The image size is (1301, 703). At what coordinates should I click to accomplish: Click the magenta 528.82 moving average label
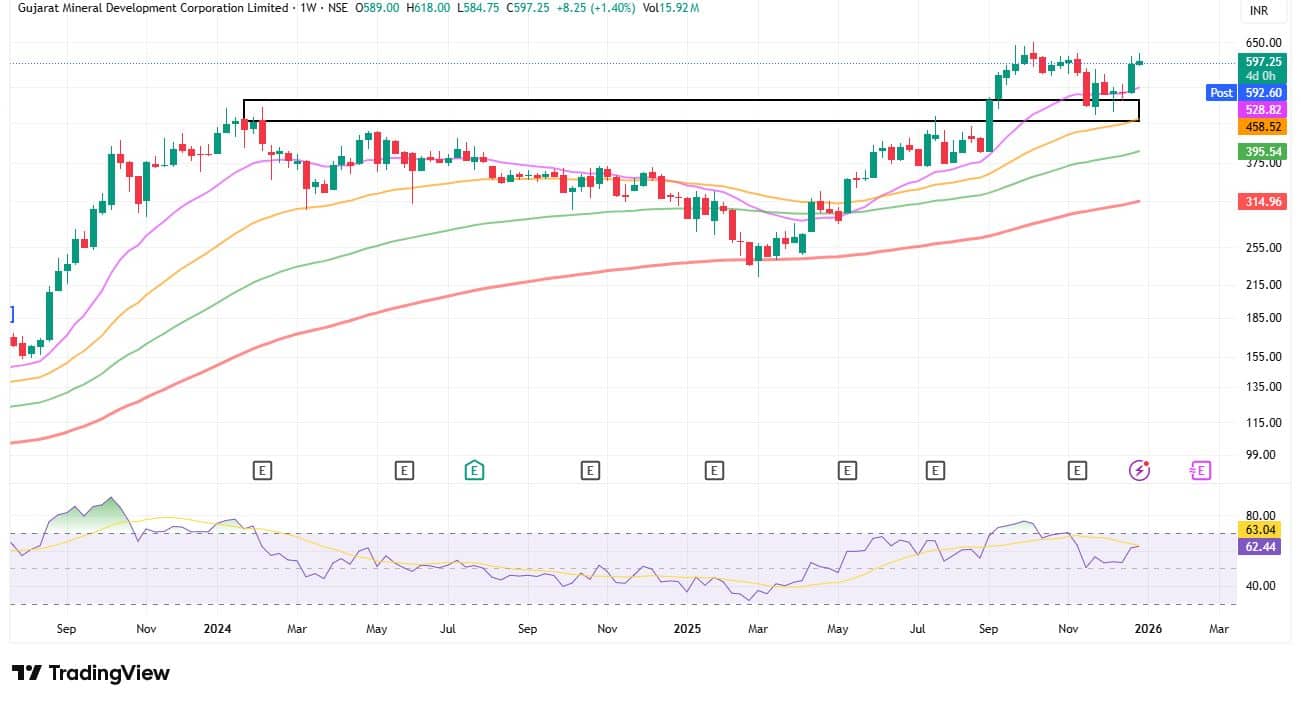[1262, 109]
